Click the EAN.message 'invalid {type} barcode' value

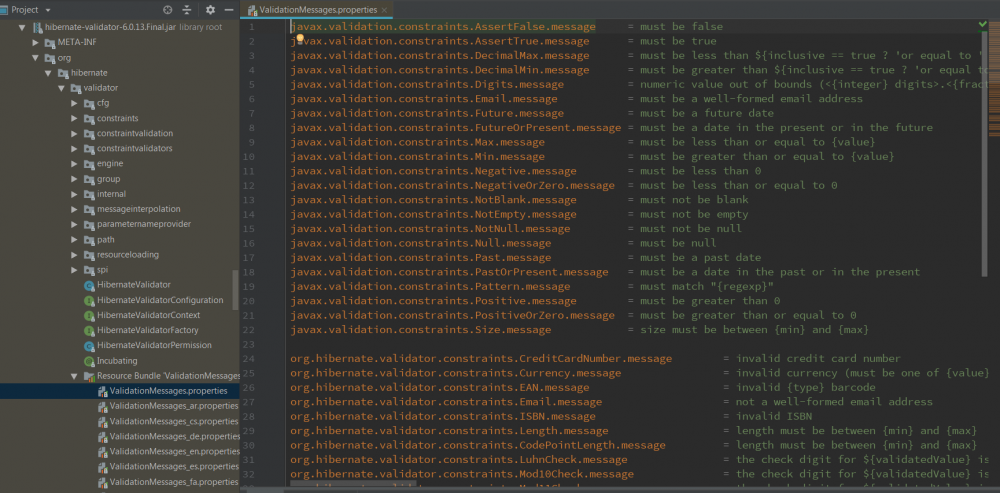pos(805,388)
